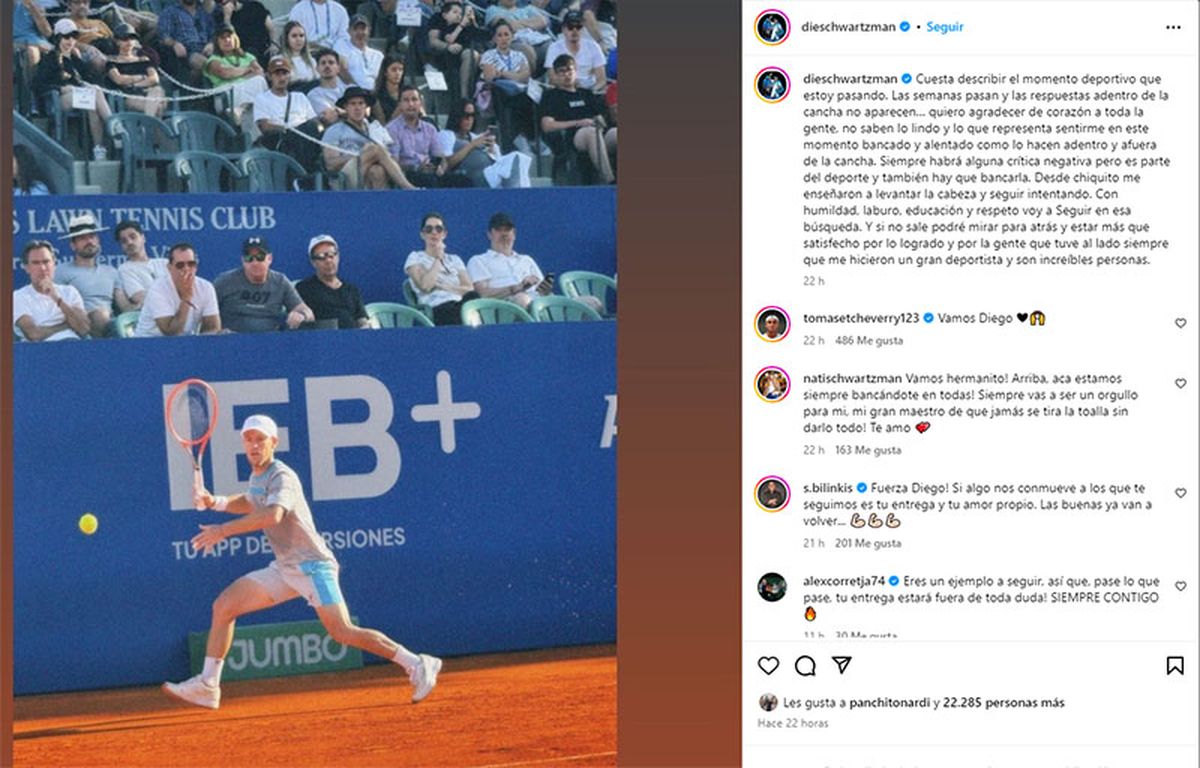
Task: Open natischwartzman's profile avatar
Action: coord(772,384)
